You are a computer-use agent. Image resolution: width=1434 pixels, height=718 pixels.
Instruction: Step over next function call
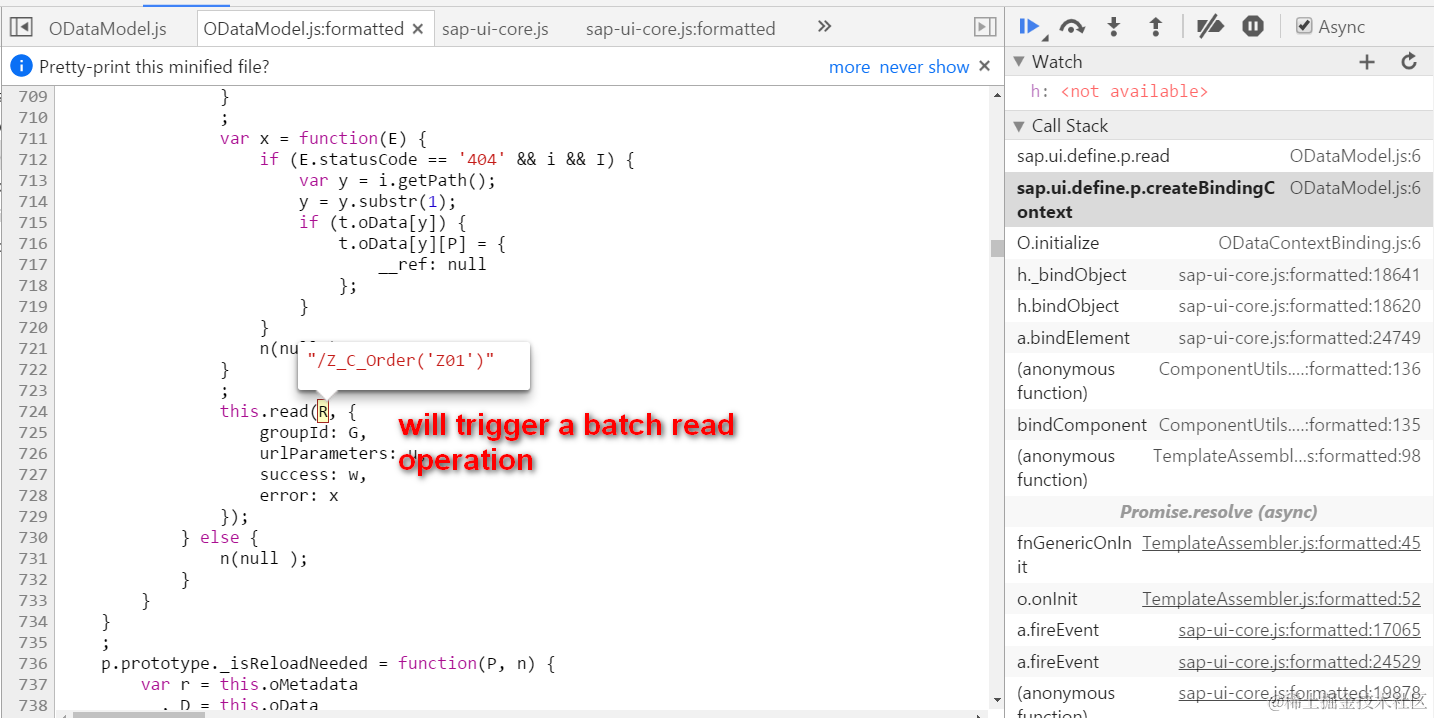pyautogui.click(x=1072, y=27)
